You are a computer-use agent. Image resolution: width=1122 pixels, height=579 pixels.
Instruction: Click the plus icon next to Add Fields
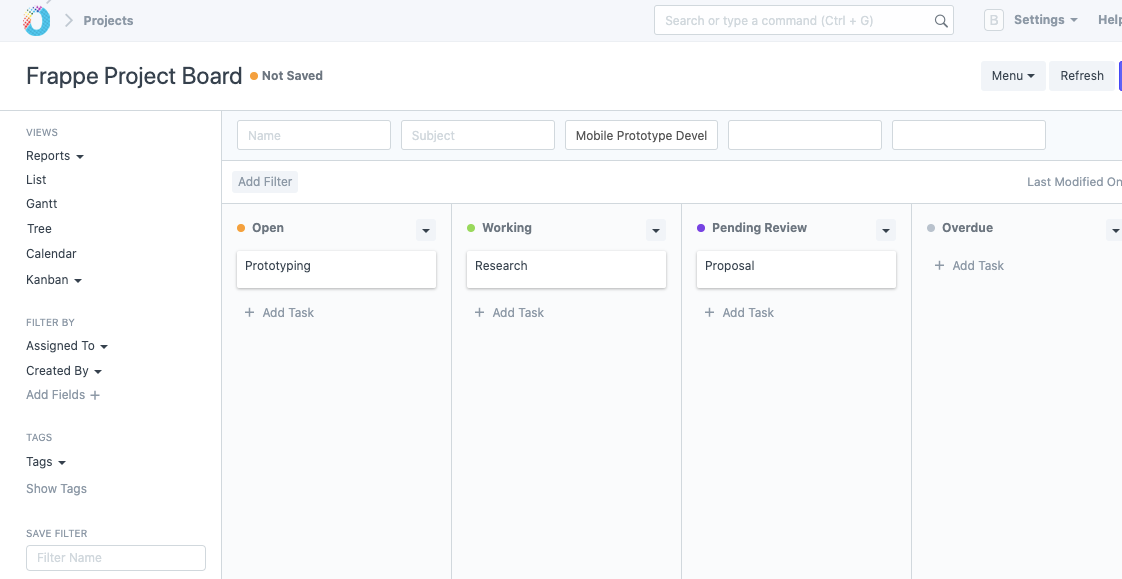pyautogui.click(x=95, y=395)
